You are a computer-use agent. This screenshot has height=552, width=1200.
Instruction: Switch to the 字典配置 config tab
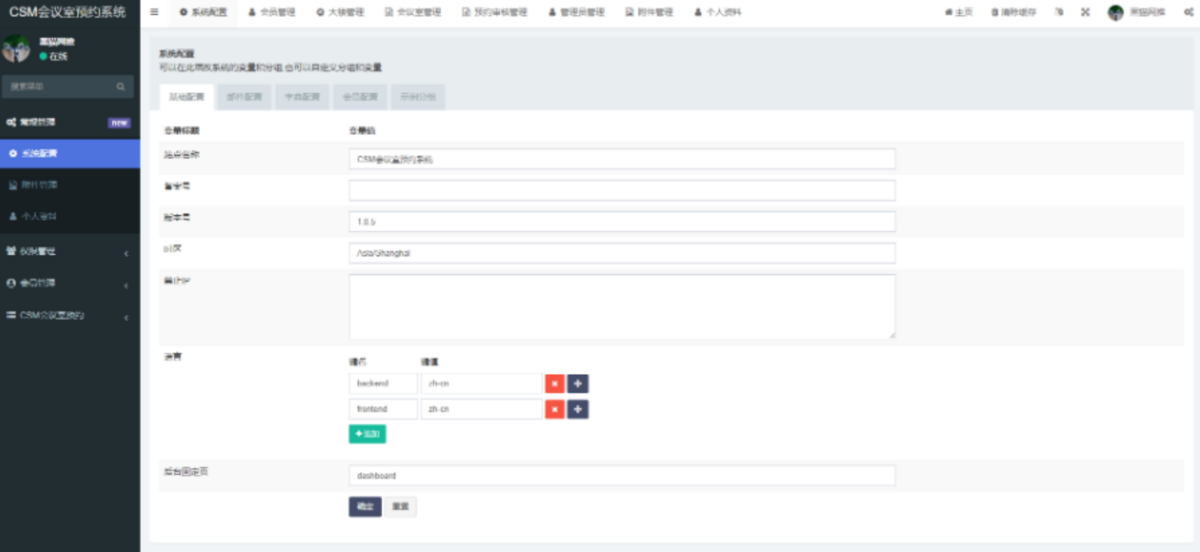(x=301, y=97)
